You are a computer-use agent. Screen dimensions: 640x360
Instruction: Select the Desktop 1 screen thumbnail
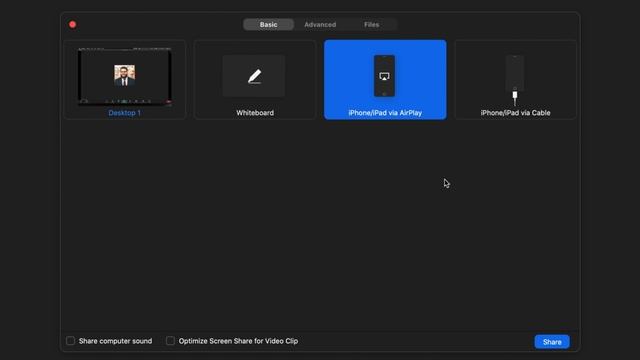coord(124,77)
